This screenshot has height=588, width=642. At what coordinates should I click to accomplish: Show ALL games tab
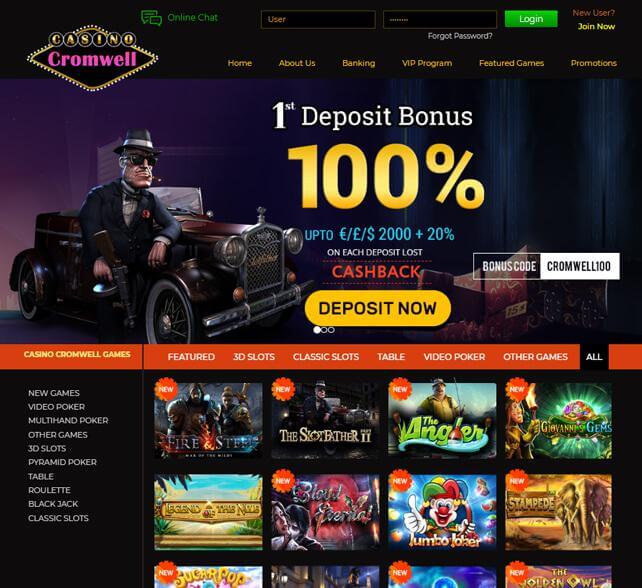pyautogui.click(x=594, y=357)
